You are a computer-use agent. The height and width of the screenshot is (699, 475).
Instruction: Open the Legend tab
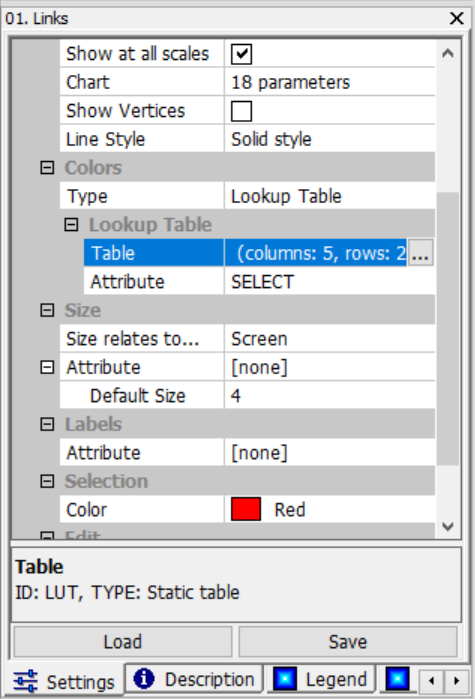(319, 679)
